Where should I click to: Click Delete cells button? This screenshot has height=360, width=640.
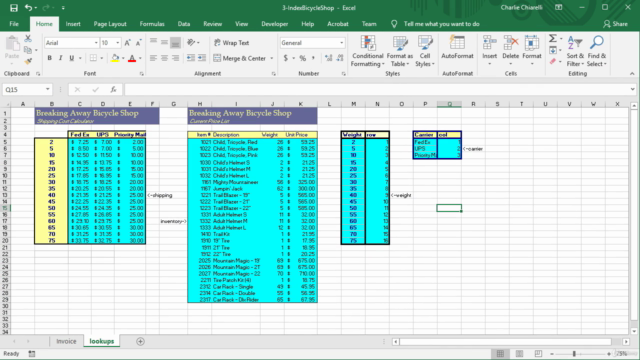pyautogui.click(x=511, y=51)
